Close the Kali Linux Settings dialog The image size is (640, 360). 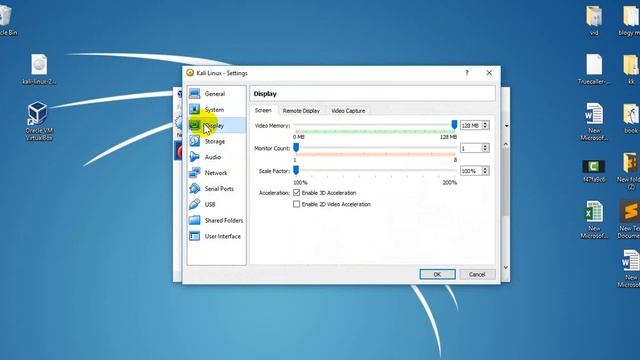[x=489, y=73]
